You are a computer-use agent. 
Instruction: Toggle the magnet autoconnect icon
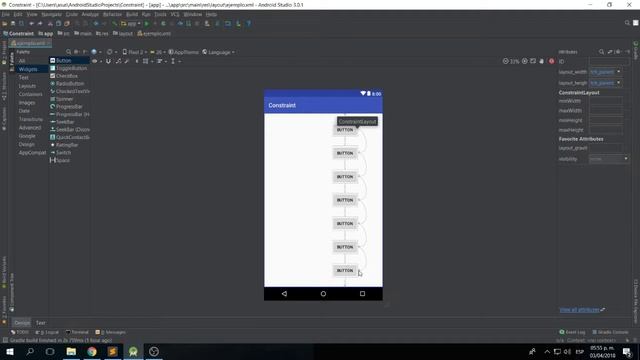pos(108,61)
